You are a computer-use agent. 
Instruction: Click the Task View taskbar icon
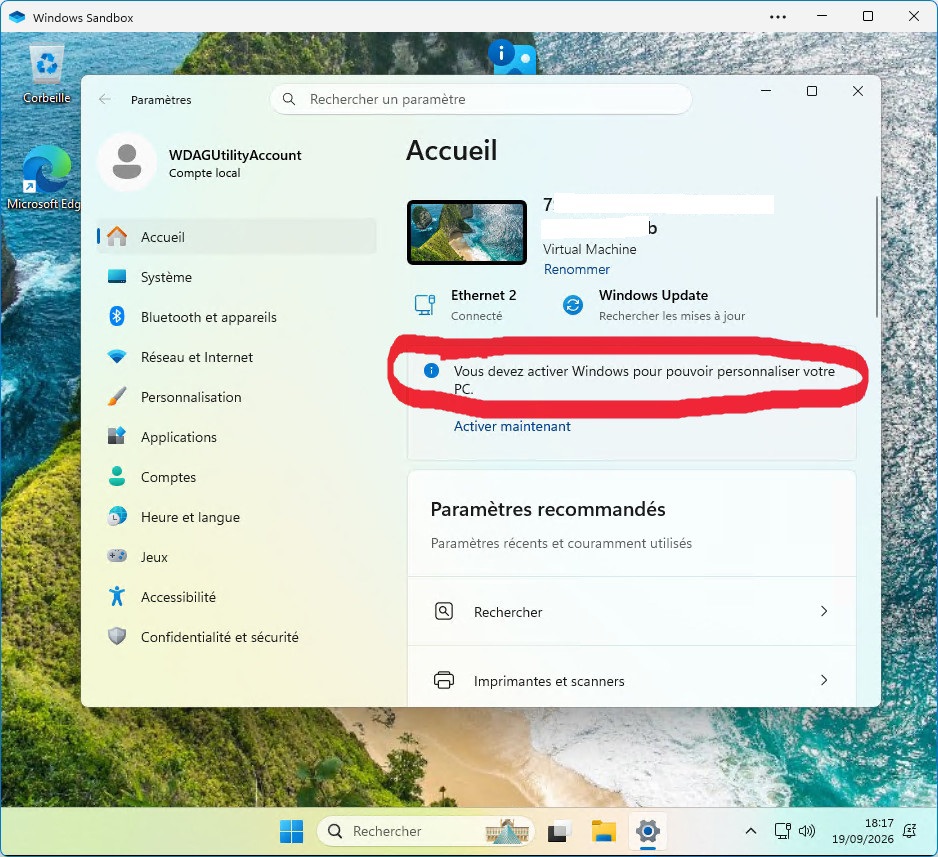(558, 831)
